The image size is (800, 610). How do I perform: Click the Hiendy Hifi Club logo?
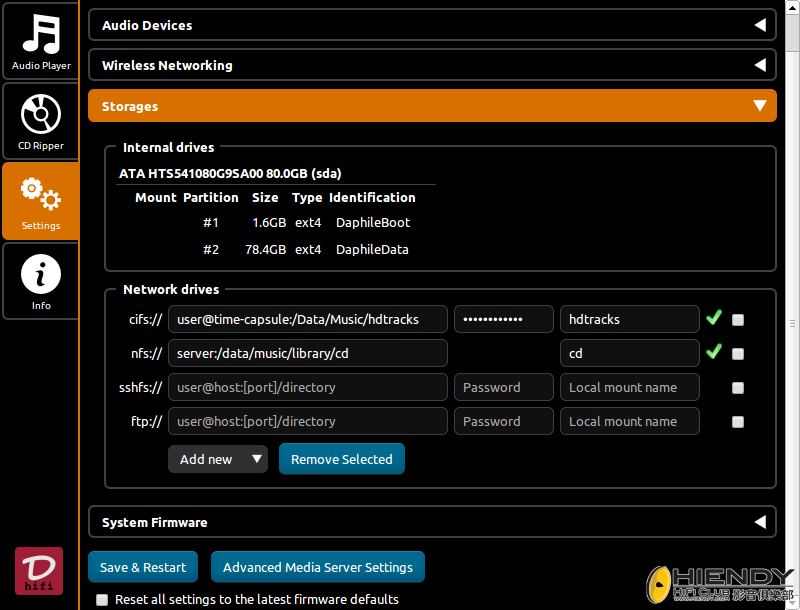click(x=720, y=586)
